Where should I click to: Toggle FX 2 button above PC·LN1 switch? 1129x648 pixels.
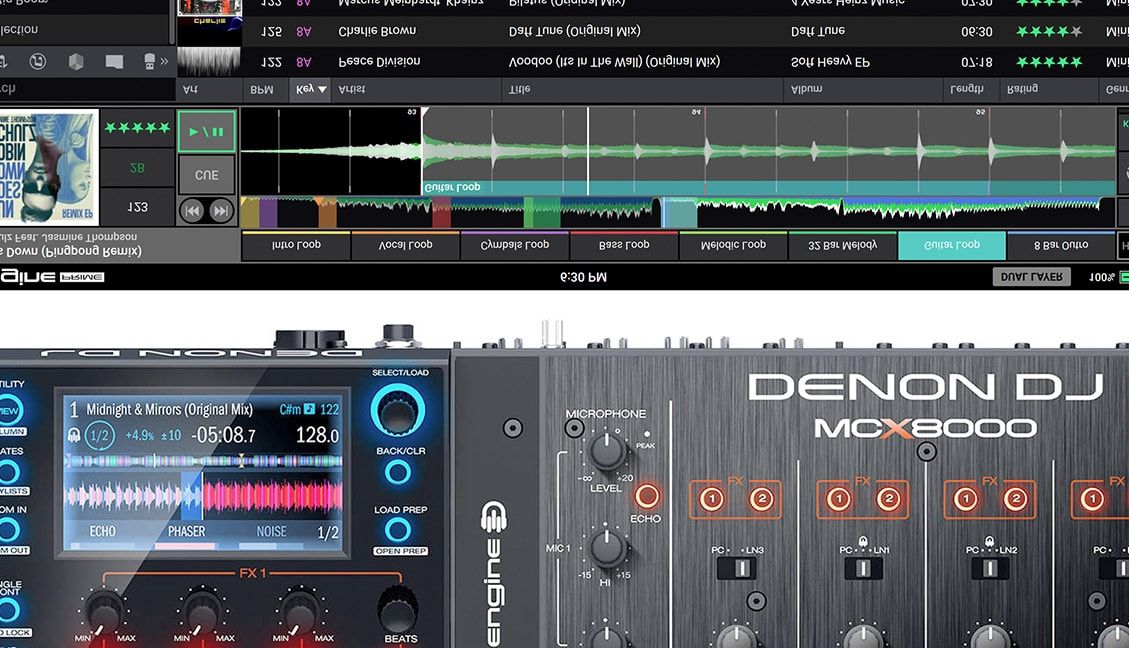888,499
